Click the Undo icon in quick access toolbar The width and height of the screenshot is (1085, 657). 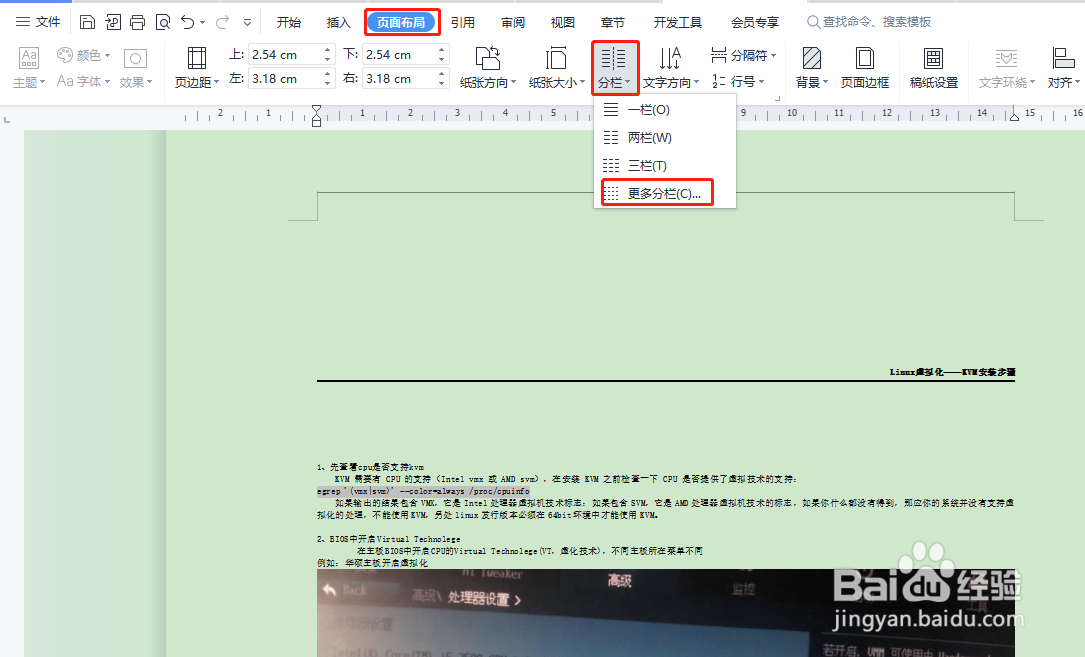(189, 20)
